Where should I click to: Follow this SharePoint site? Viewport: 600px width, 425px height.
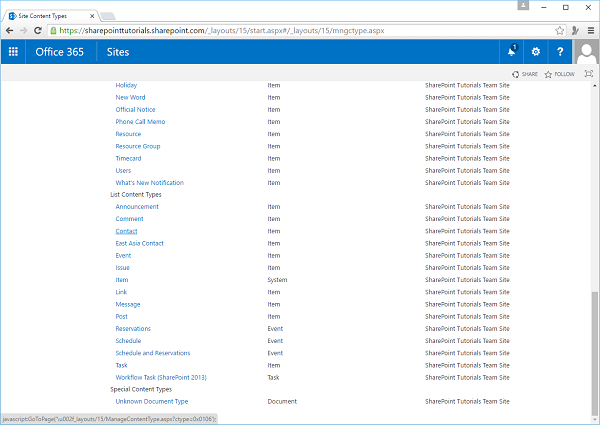click(x=559, y=74)
